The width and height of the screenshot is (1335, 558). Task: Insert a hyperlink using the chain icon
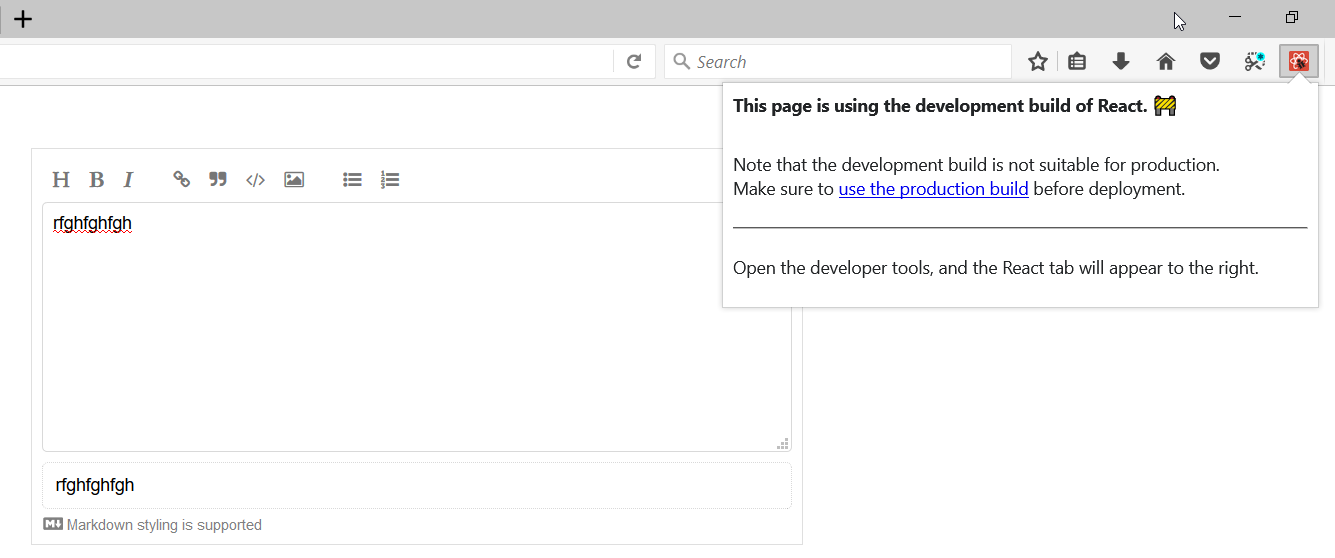click(x=181, y=180)
